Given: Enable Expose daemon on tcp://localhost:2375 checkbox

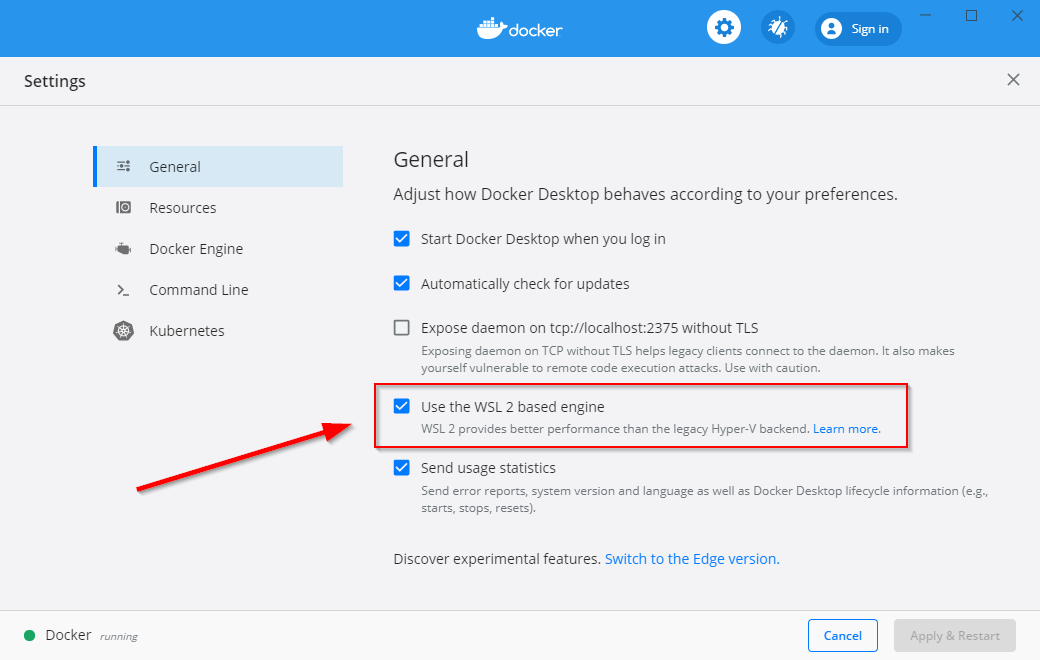Looking at the screenshot, I should coord(401,328).
